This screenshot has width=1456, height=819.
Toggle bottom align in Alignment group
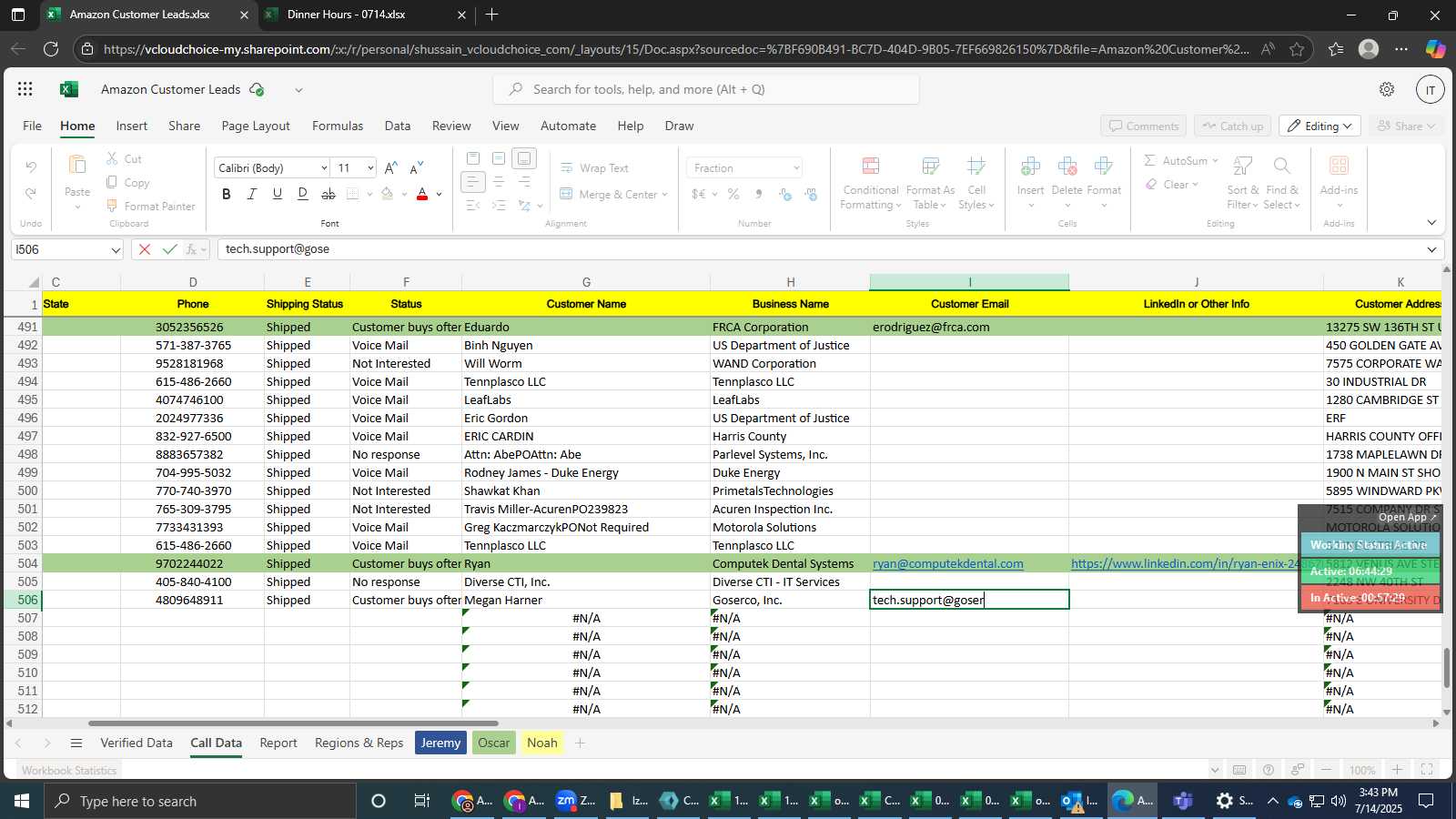[524, 158]
